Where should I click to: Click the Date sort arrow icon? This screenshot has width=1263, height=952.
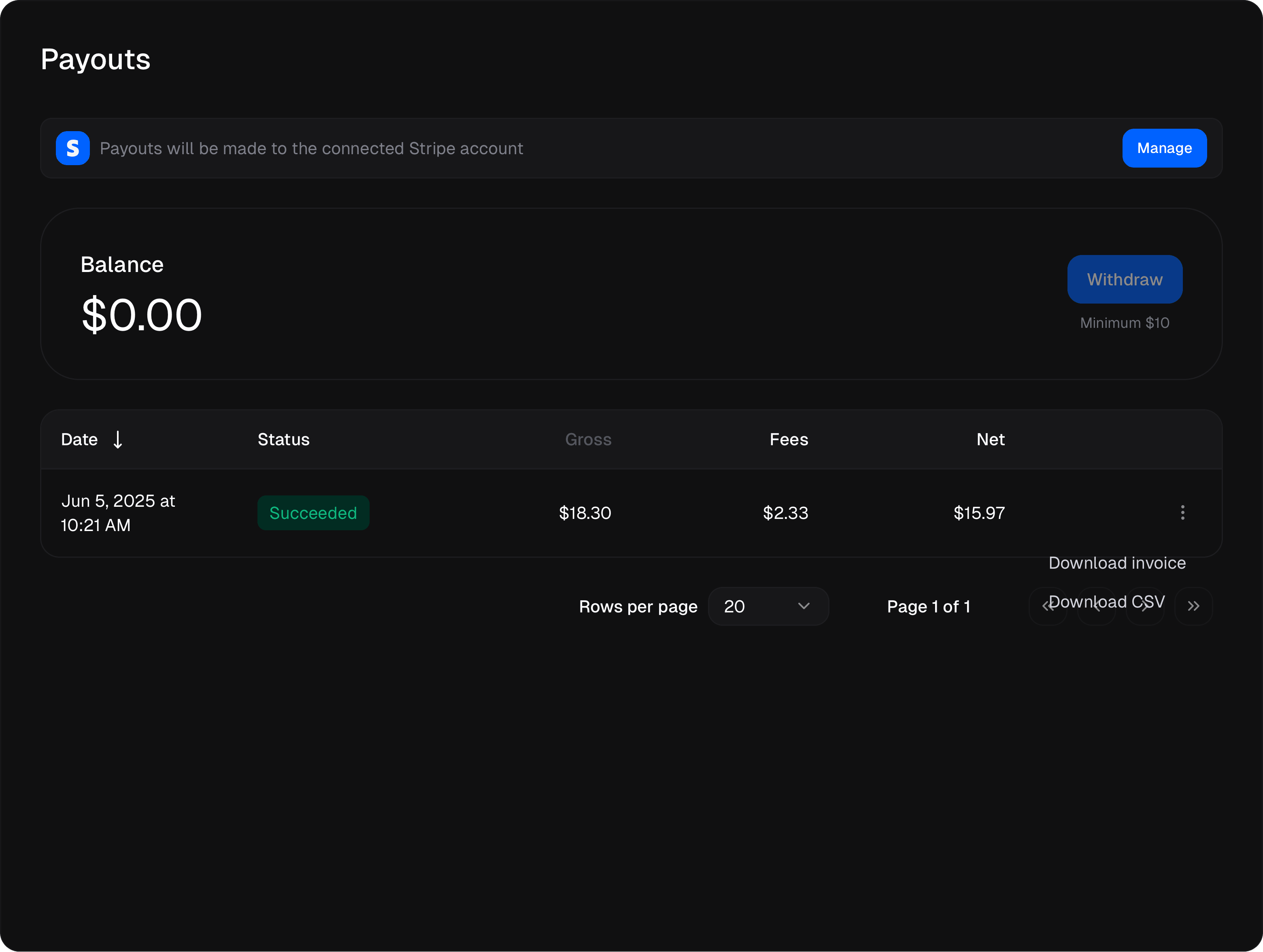[118, 440]
